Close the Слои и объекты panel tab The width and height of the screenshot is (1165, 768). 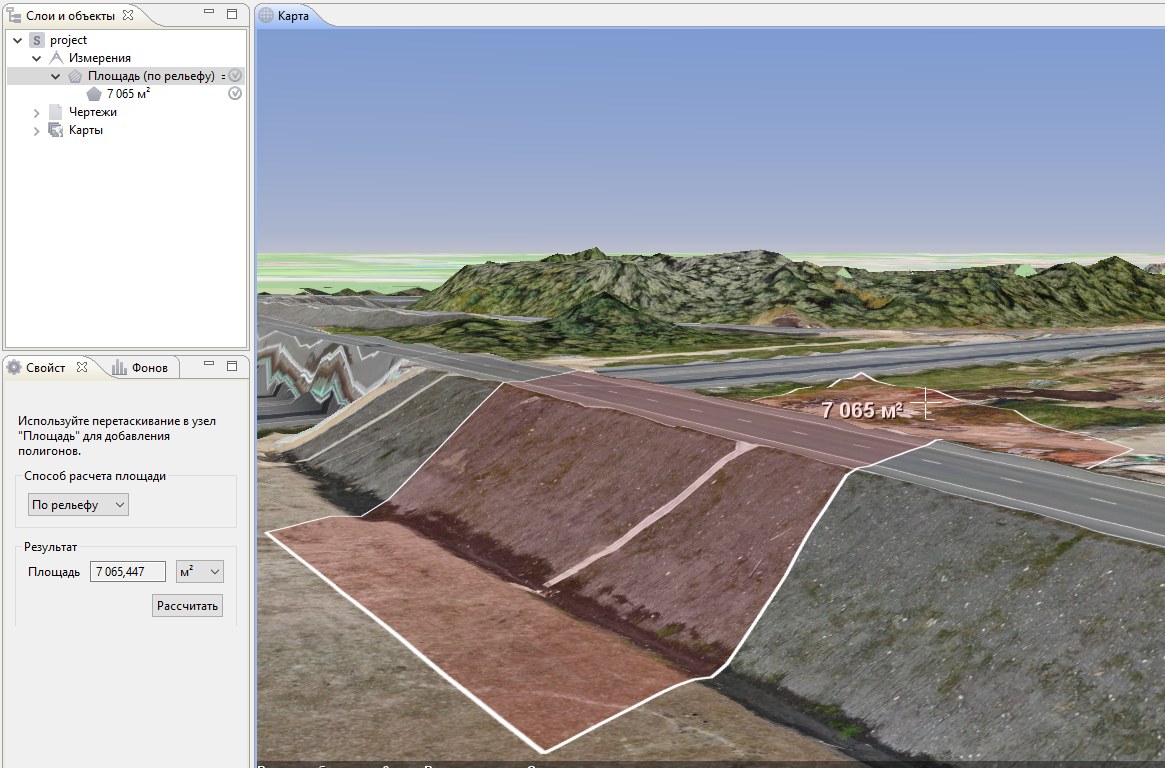pos(127,15)
